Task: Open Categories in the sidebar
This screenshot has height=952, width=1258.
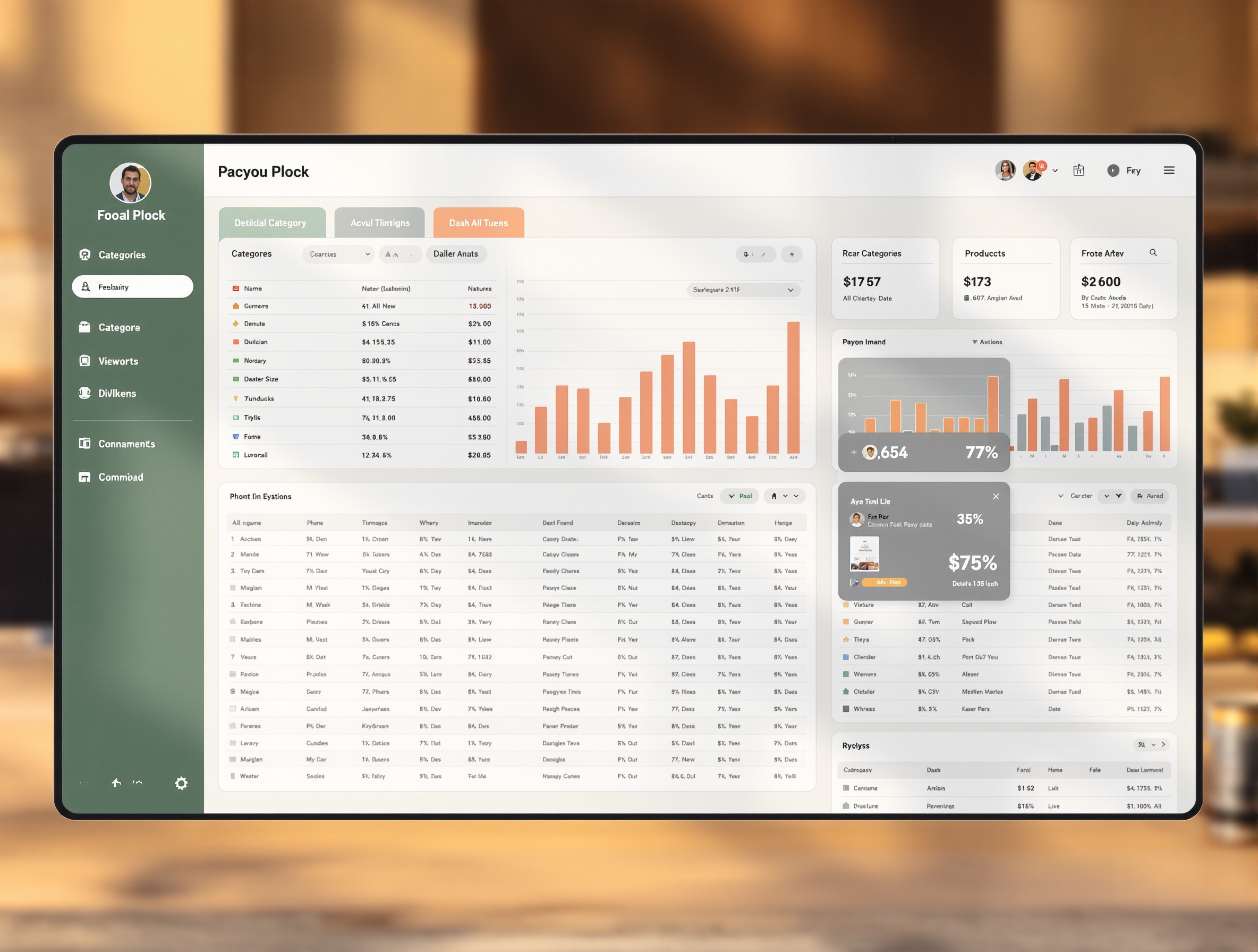Action: (x=121, y=255)
